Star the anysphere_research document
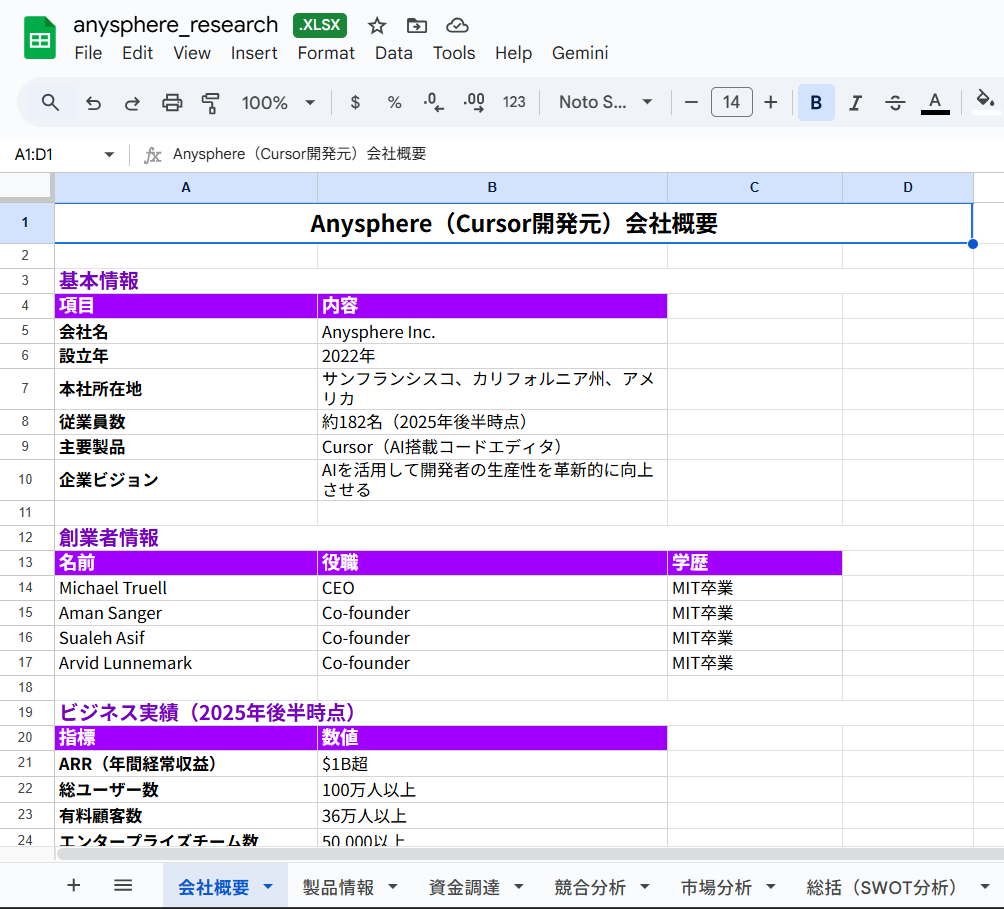 coord(377,26)
